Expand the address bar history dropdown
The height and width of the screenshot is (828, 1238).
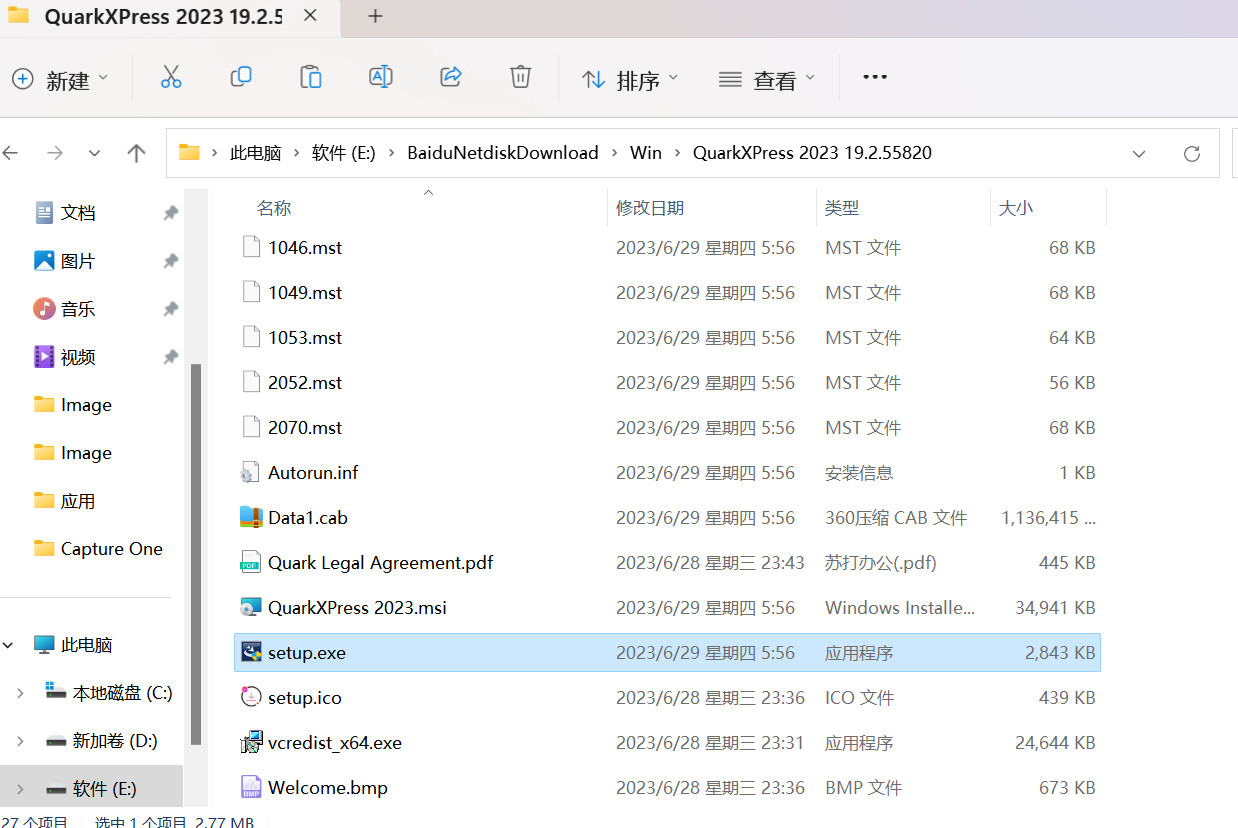click(x=1138, y=153)
